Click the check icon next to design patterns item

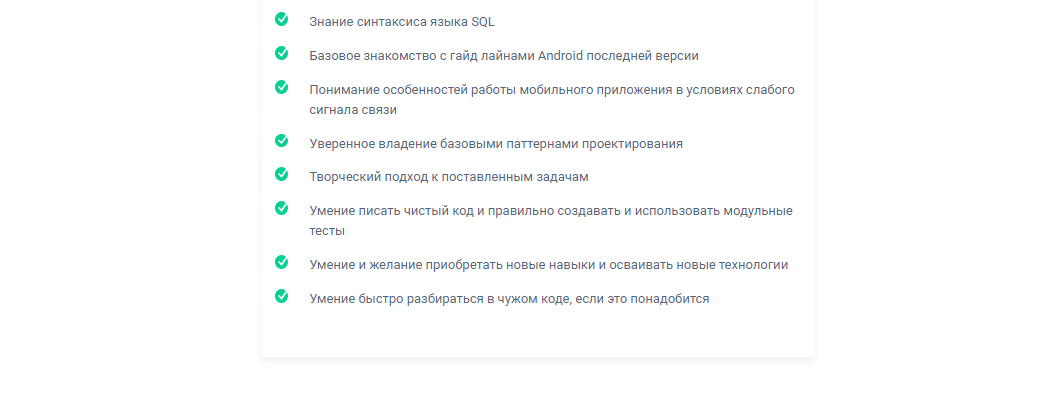point(282,141)
